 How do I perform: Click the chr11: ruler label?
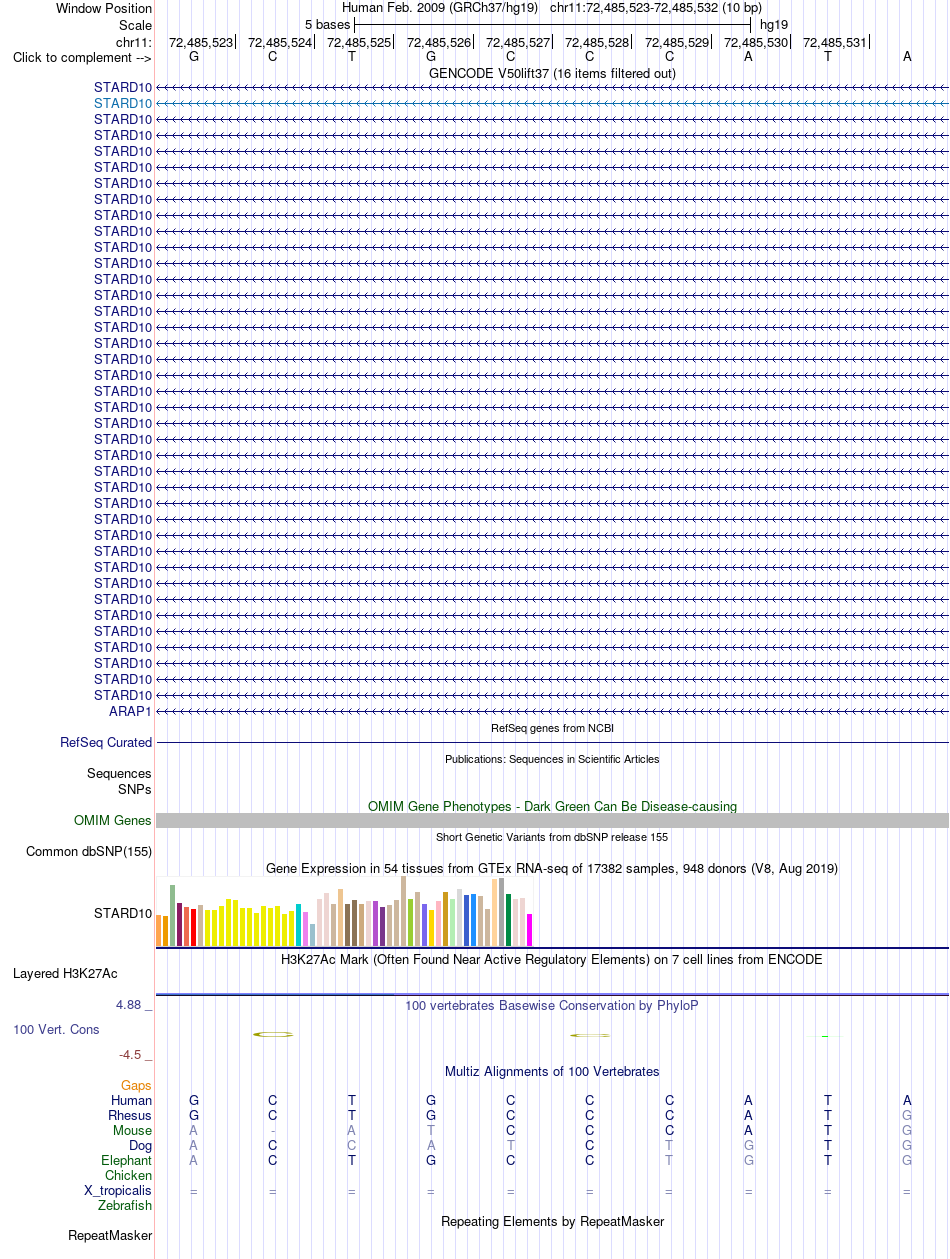coord(134,42)
